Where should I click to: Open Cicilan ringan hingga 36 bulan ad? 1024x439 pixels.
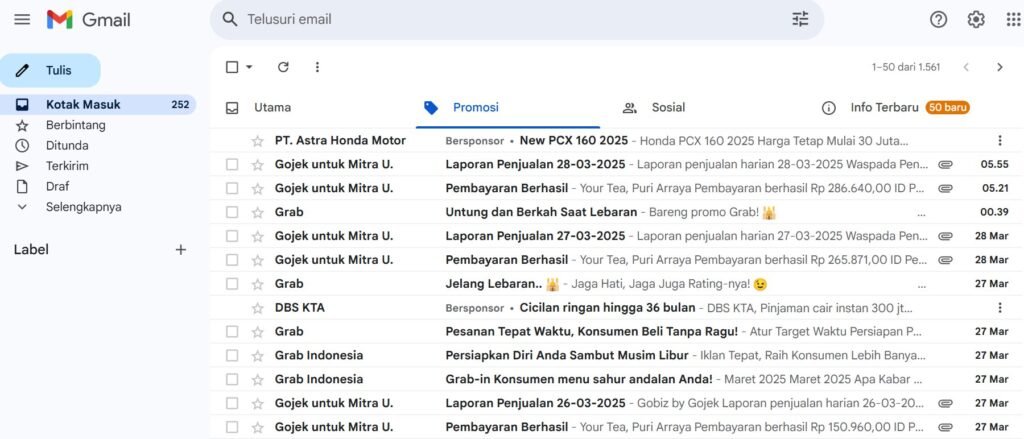pos(617,308)
